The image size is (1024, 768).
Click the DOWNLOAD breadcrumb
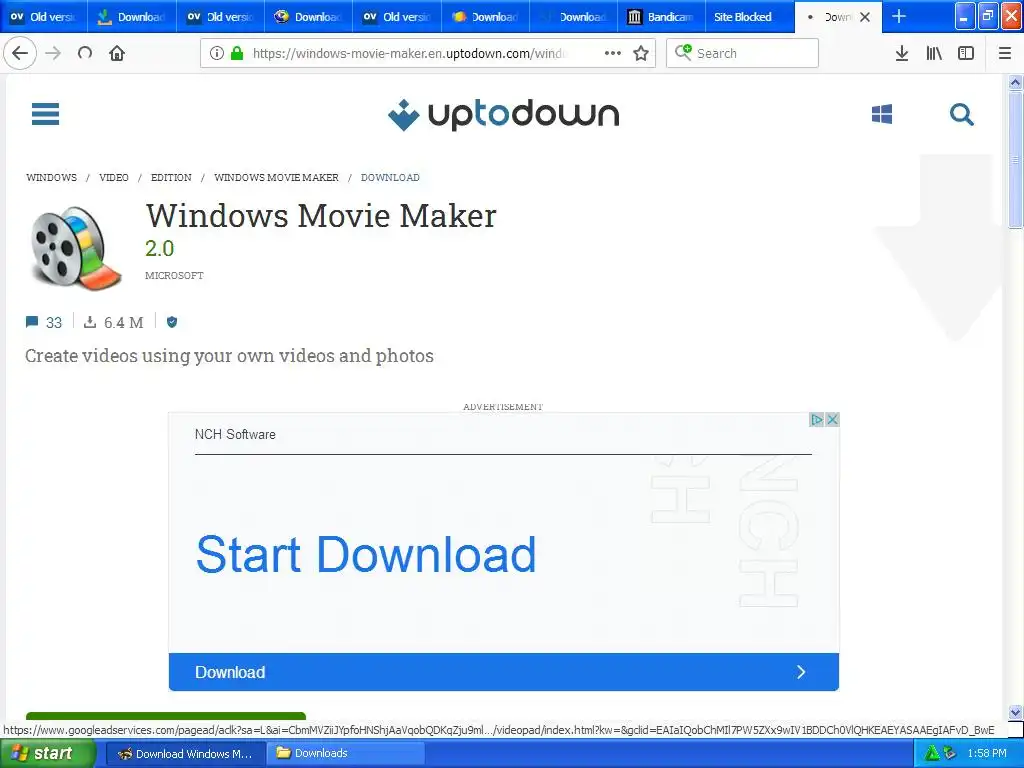coord(390,178)
